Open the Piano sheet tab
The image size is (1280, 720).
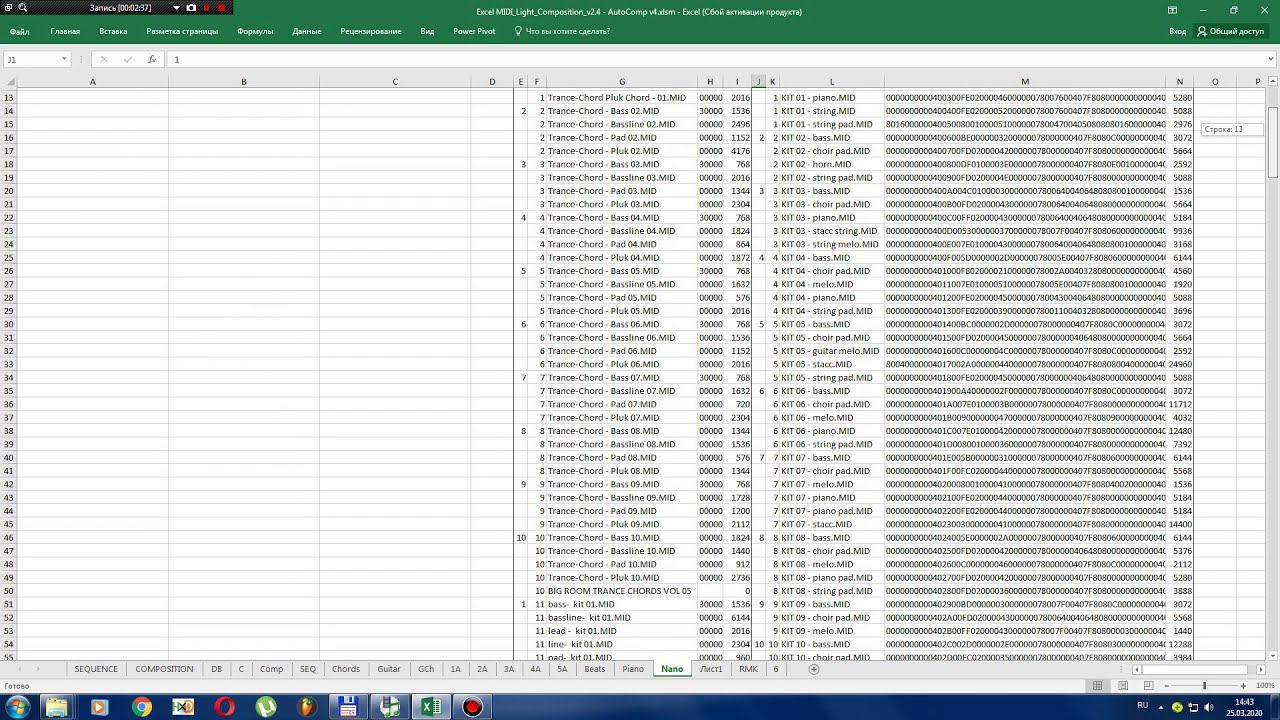pyautogui.click(x=633, y=669)
